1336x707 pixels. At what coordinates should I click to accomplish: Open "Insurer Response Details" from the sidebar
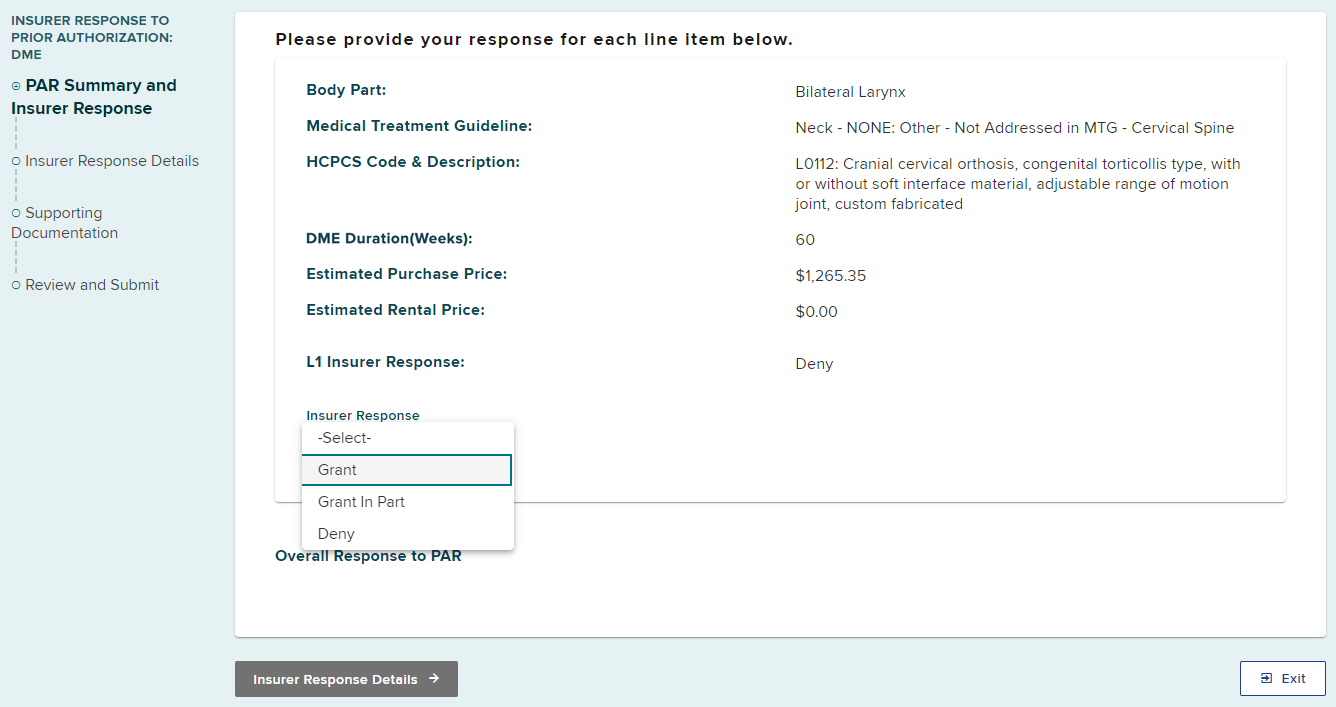click(x=112, y=160)
